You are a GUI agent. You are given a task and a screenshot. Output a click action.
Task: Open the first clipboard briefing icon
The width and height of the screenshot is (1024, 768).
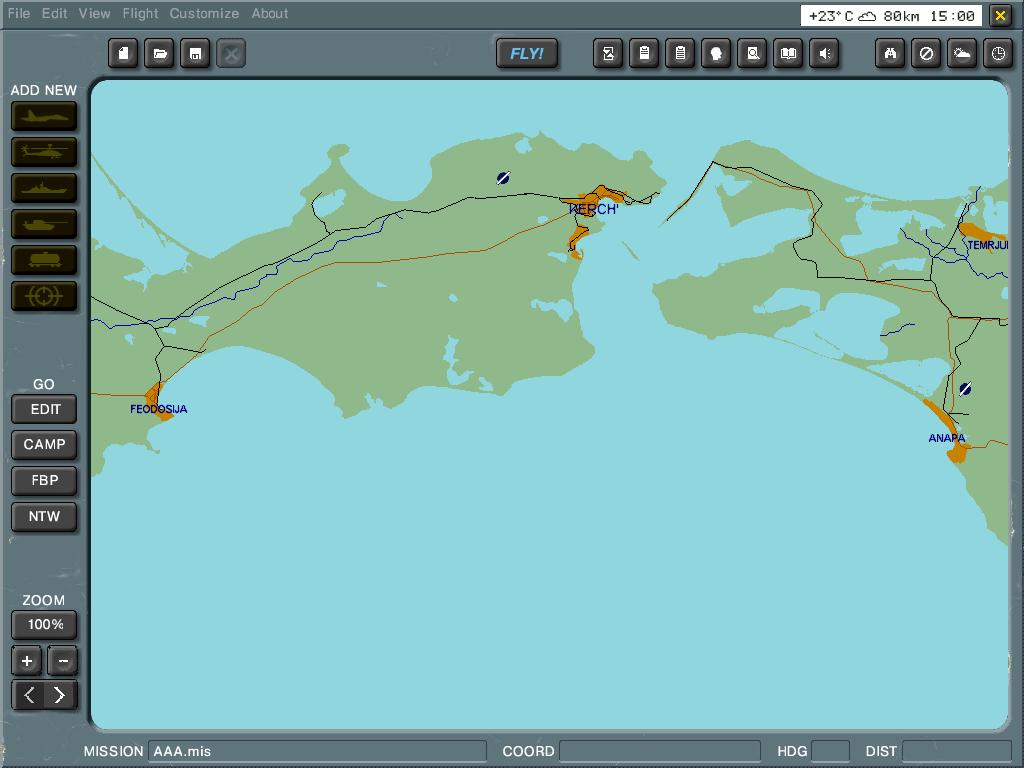pyautogui.click(x=644, y=54)
